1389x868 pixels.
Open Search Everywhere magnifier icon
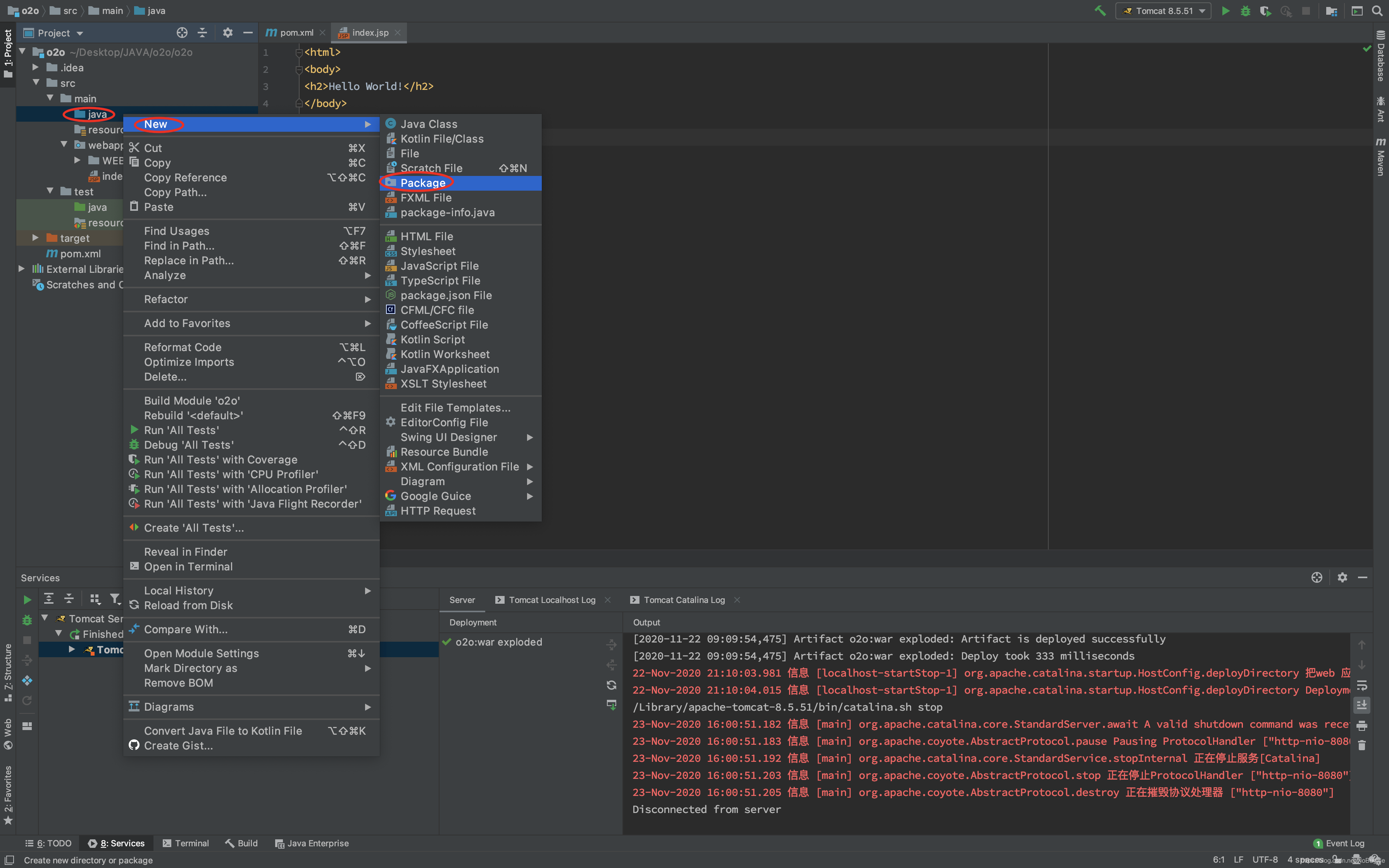tap(1377, 11)
